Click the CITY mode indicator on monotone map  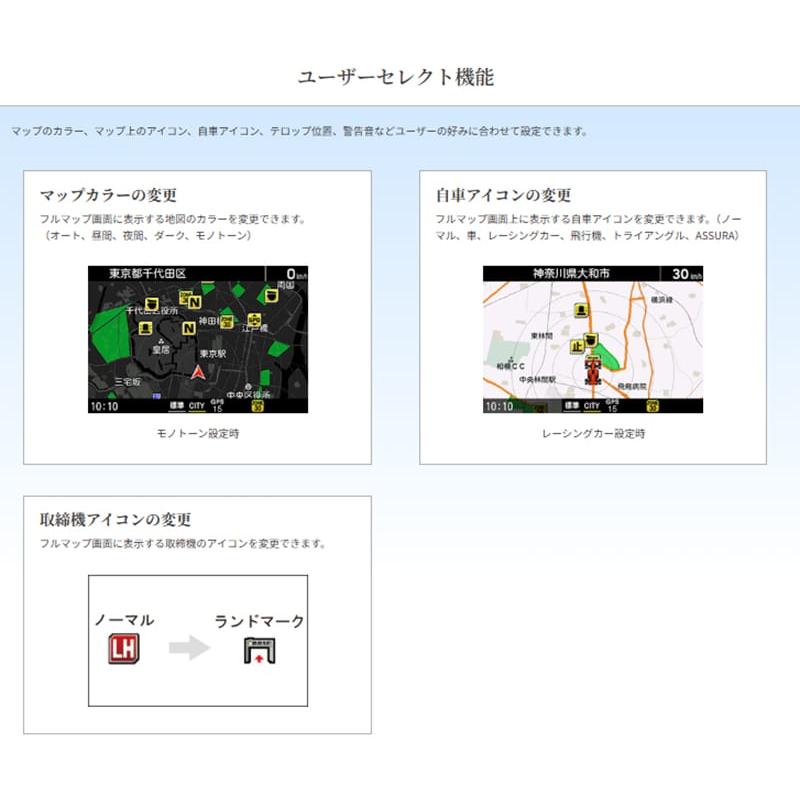click(x=197, y=406)
